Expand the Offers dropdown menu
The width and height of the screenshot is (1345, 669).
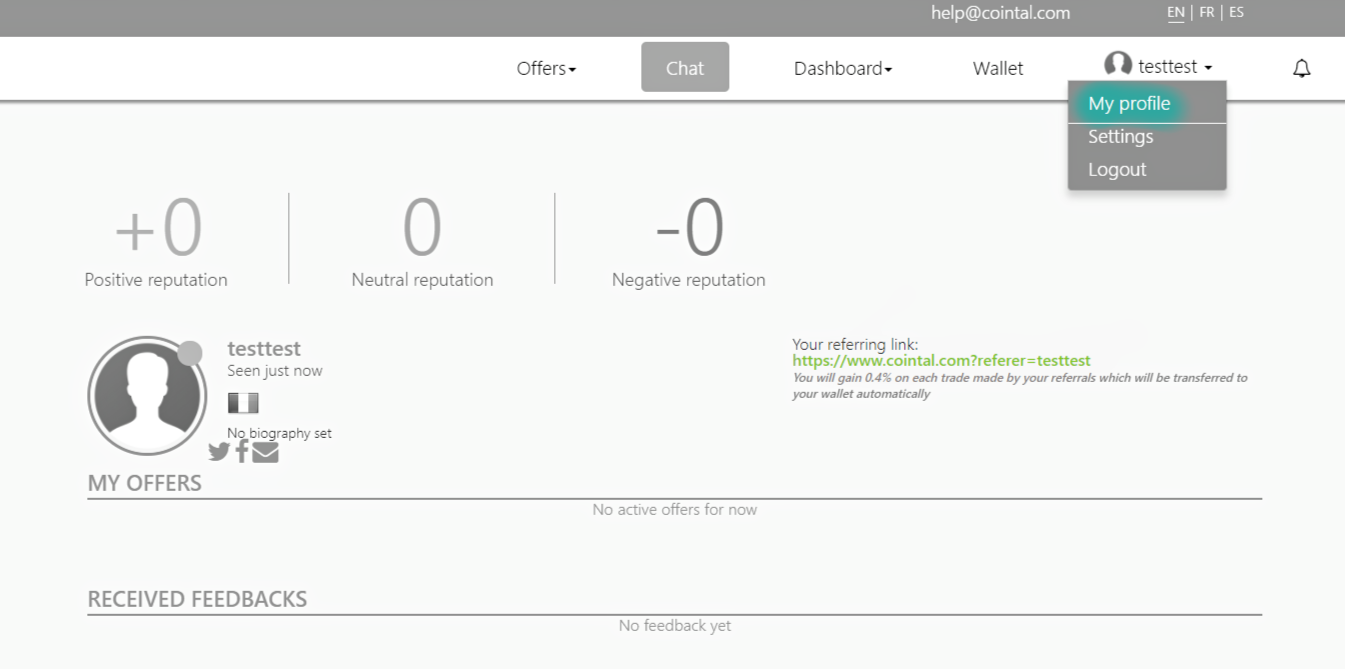point(546,68)
